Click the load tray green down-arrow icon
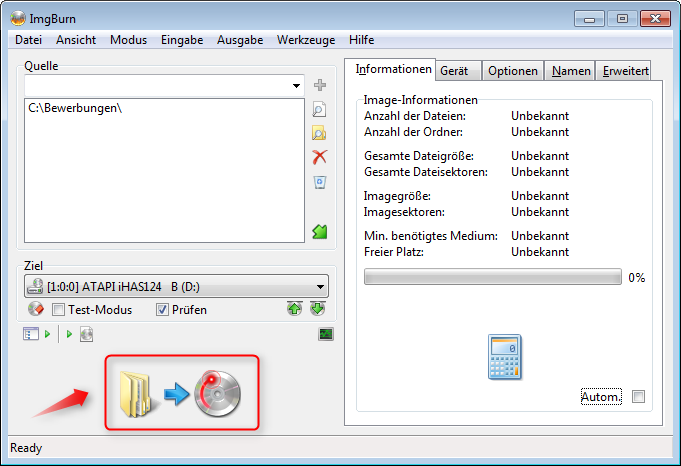This screenshot has height=466, width=681. pyautogui.click(x=317, y=309)
